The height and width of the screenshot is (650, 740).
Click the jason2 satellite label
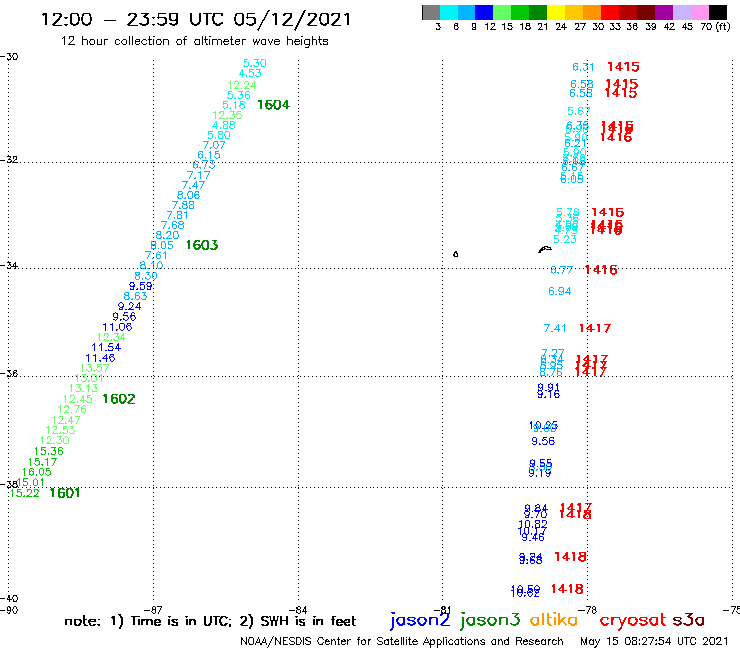pyautogui.click(x=420, y=620)
